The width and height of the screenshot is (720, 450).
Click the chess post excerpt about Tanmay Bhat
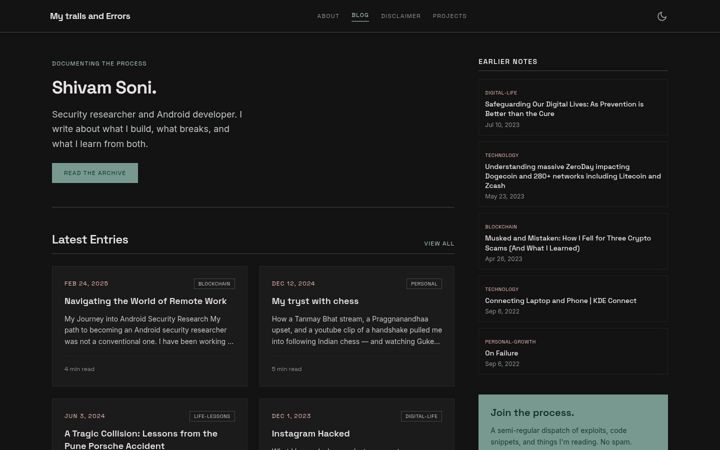pyautogui.click(x=357, y=330)
